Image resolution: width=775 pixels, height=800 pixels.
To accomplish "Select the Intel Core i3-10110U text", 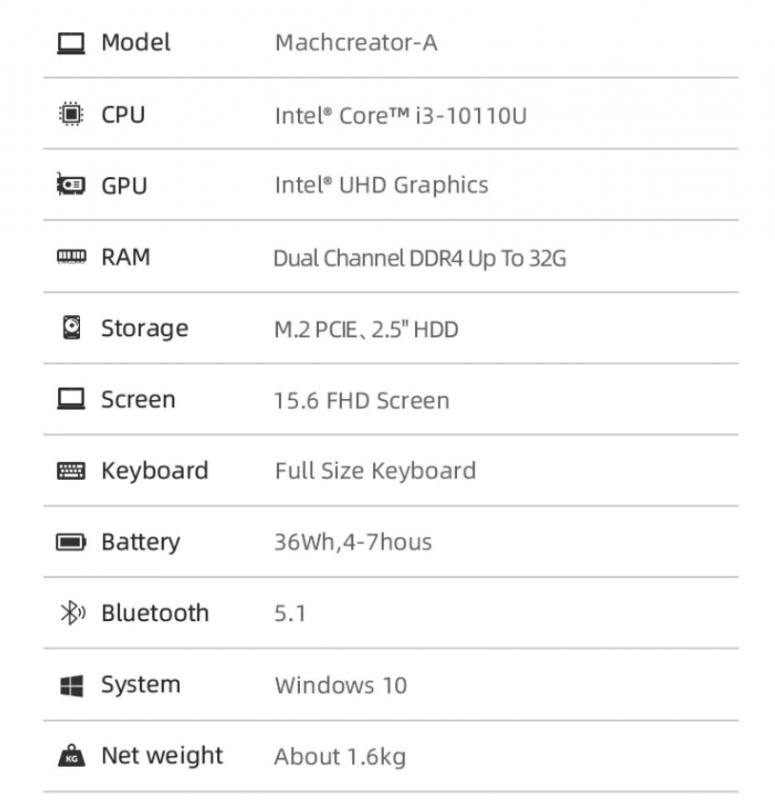I will coord(401,115).
